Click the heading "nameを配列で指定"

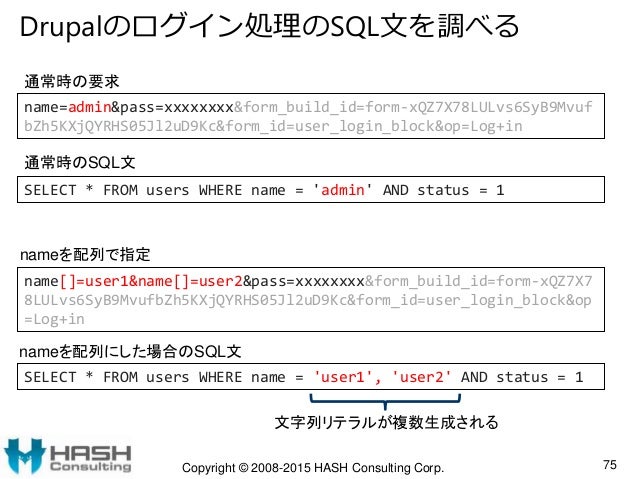tap(85, 255)
